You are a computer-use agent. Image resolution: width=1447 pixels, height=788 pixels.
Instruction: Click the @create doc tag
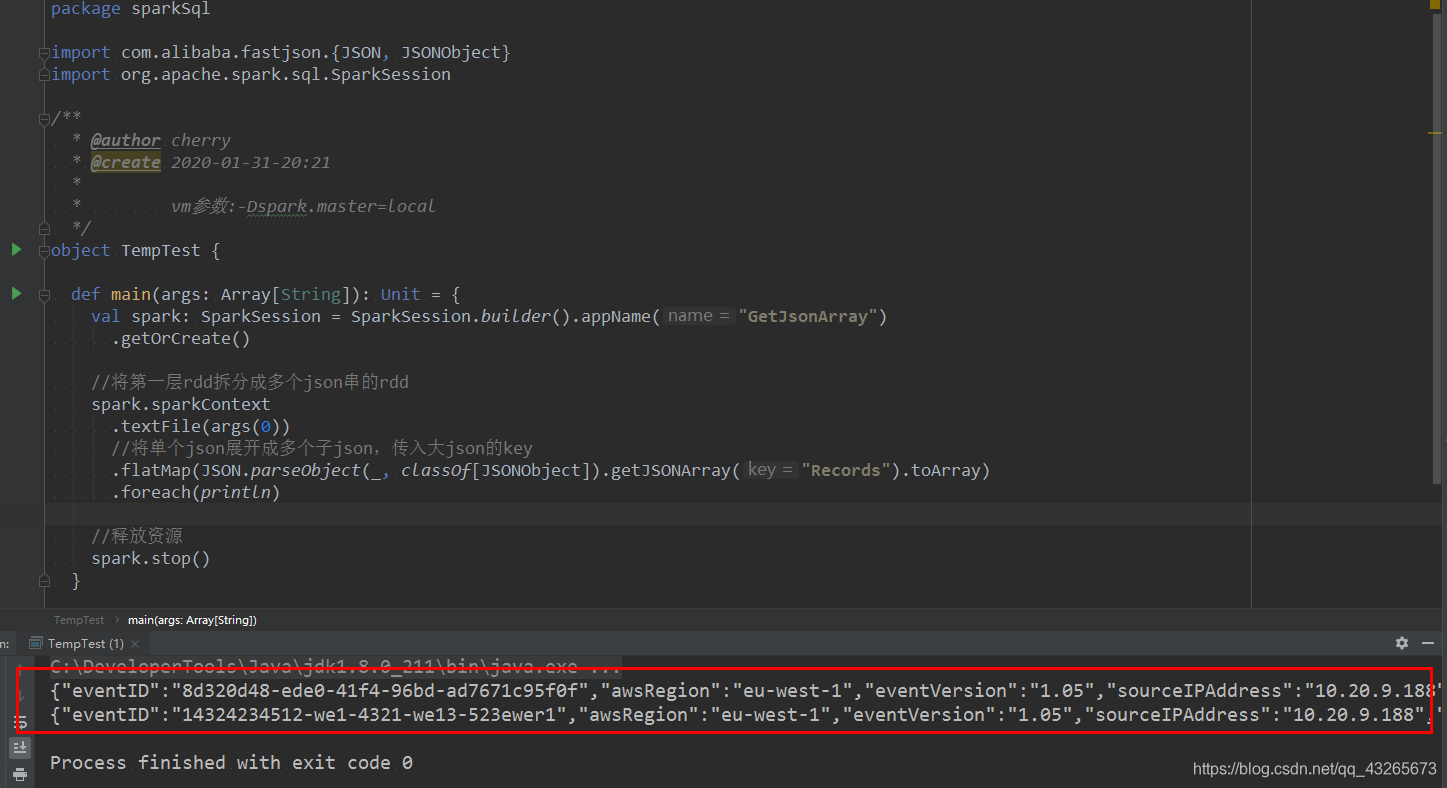125,162
